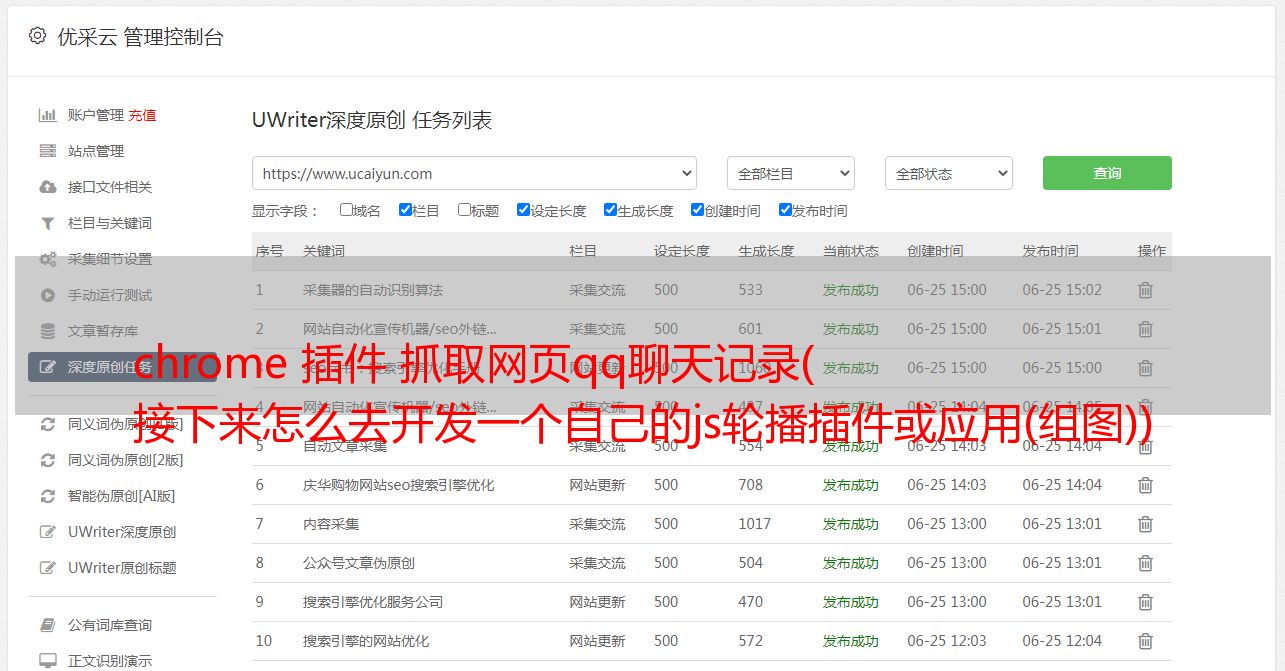Click the server icon for 站点管理
The image size is (1285, 671).
[x=47, y=151]
